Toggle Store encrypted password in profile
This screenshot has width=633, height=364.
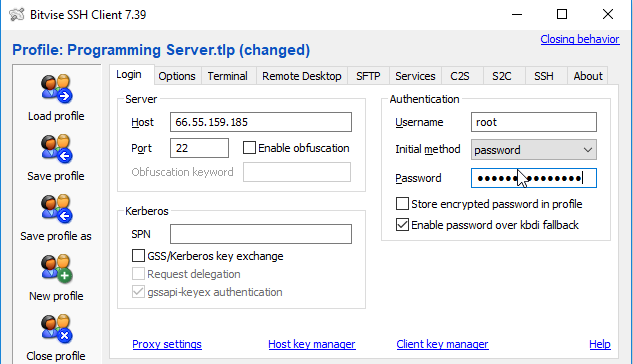point(402,204)
